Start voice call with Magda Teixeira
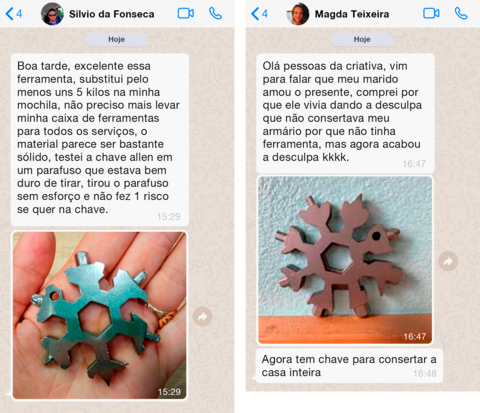 (461, 14)
